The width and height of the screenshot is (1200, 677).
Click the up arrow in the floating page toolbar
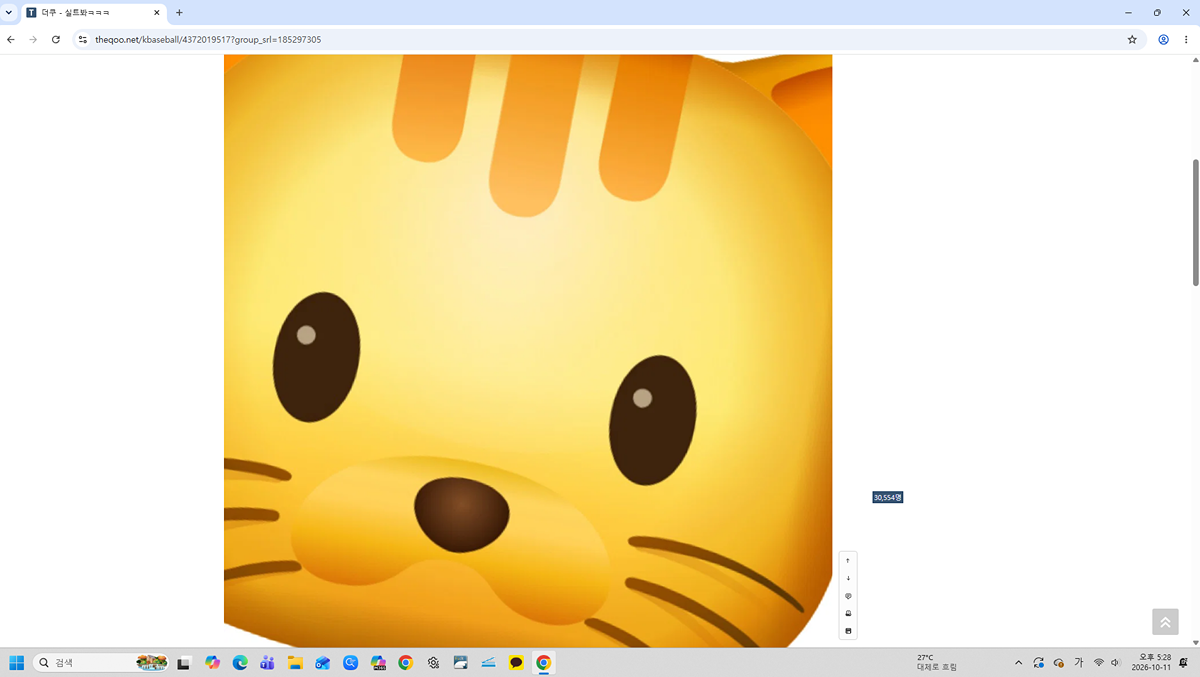(848, 561)
